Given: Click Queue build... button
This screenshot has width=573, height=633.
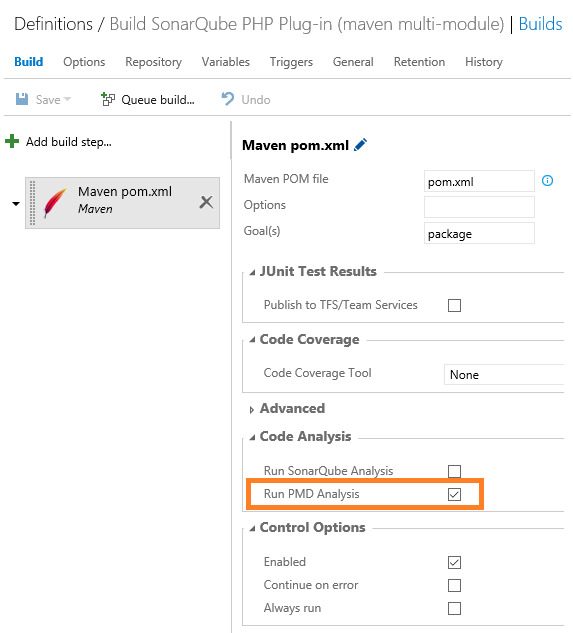Looking at the screenshot, I should click(148, 99).
